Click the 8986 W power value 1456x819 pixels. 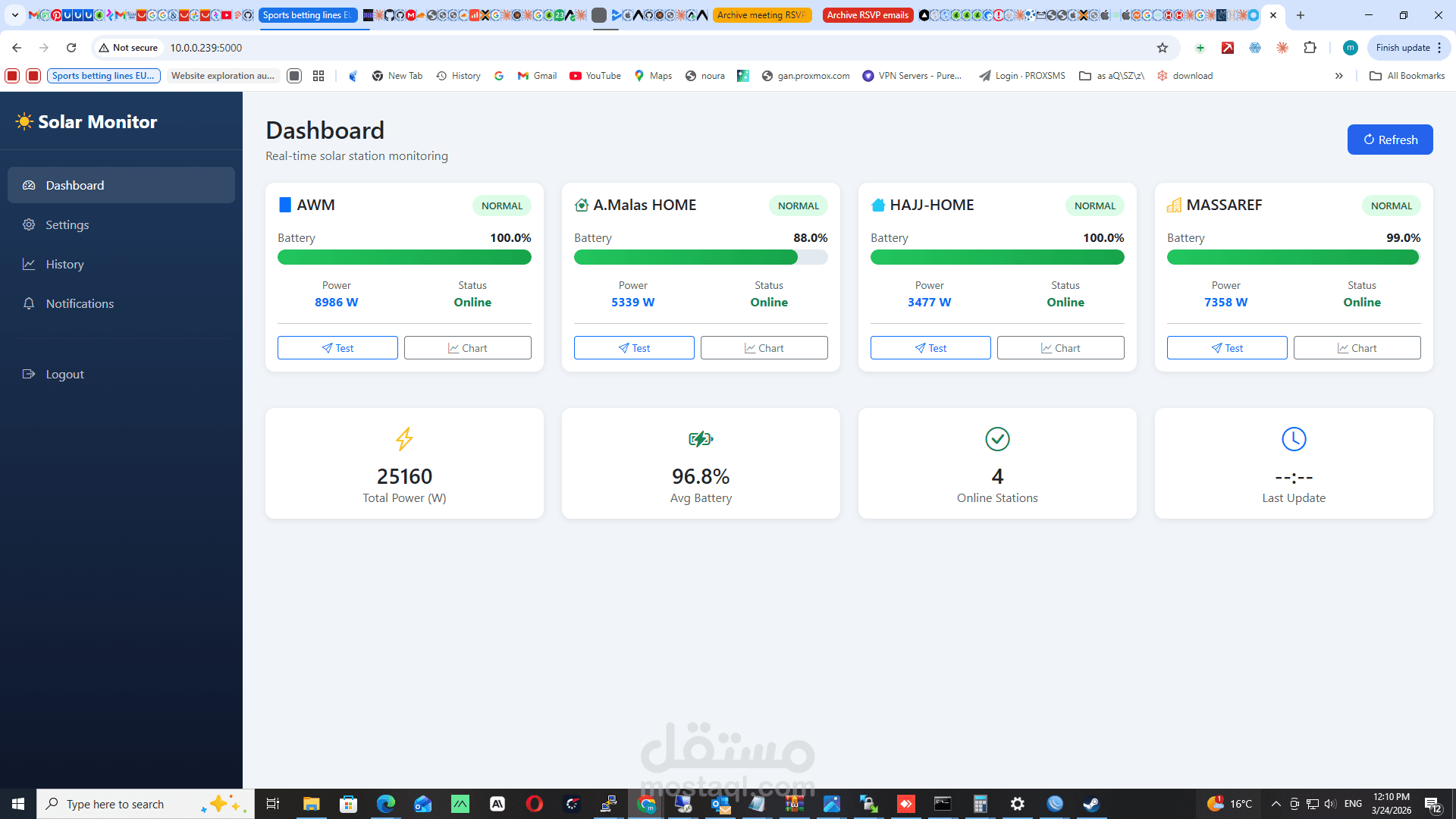pos(337,302)
